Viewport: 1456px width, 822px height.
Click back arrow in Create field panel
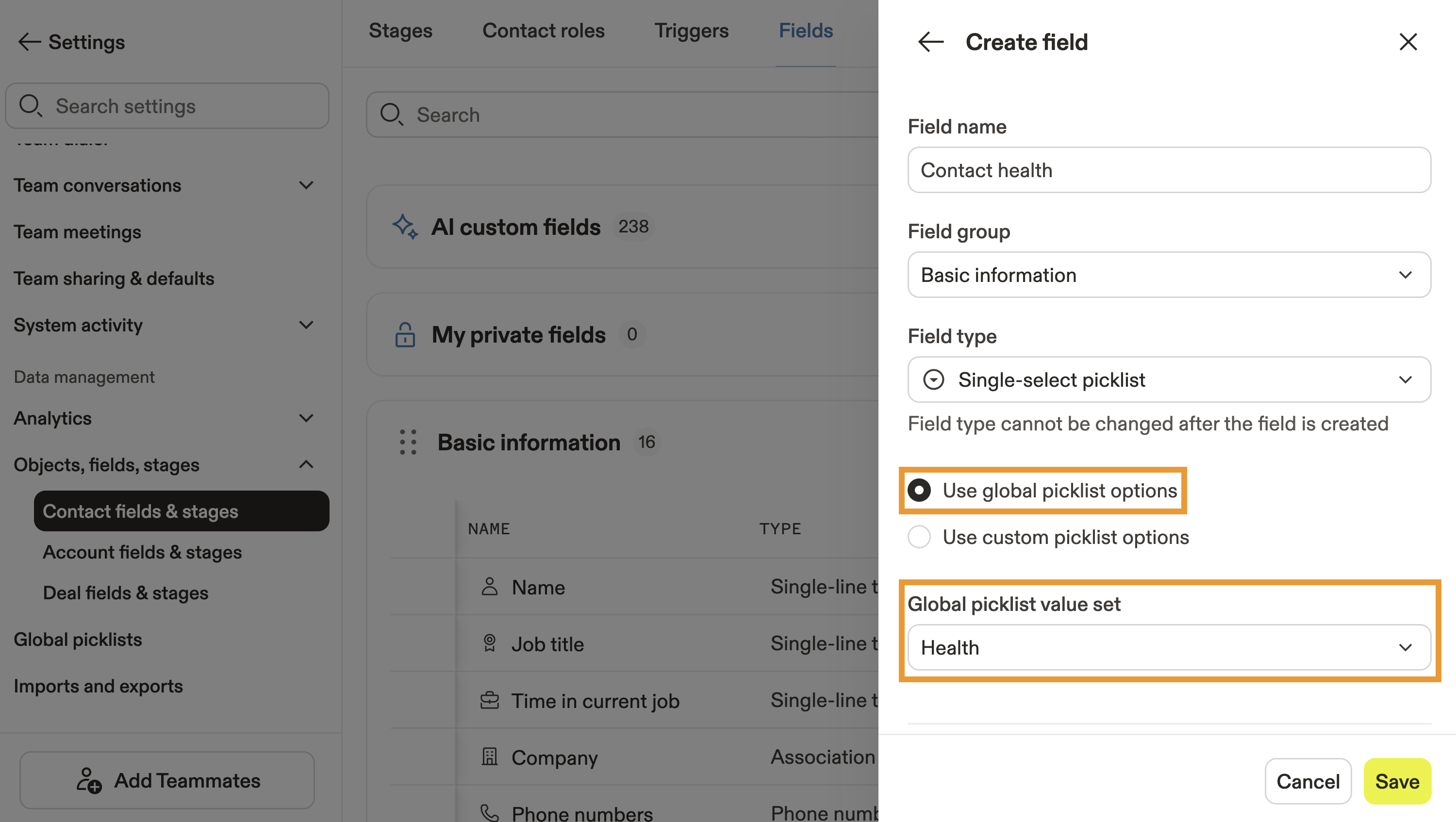pyautogui.click(x=930, y=42)
